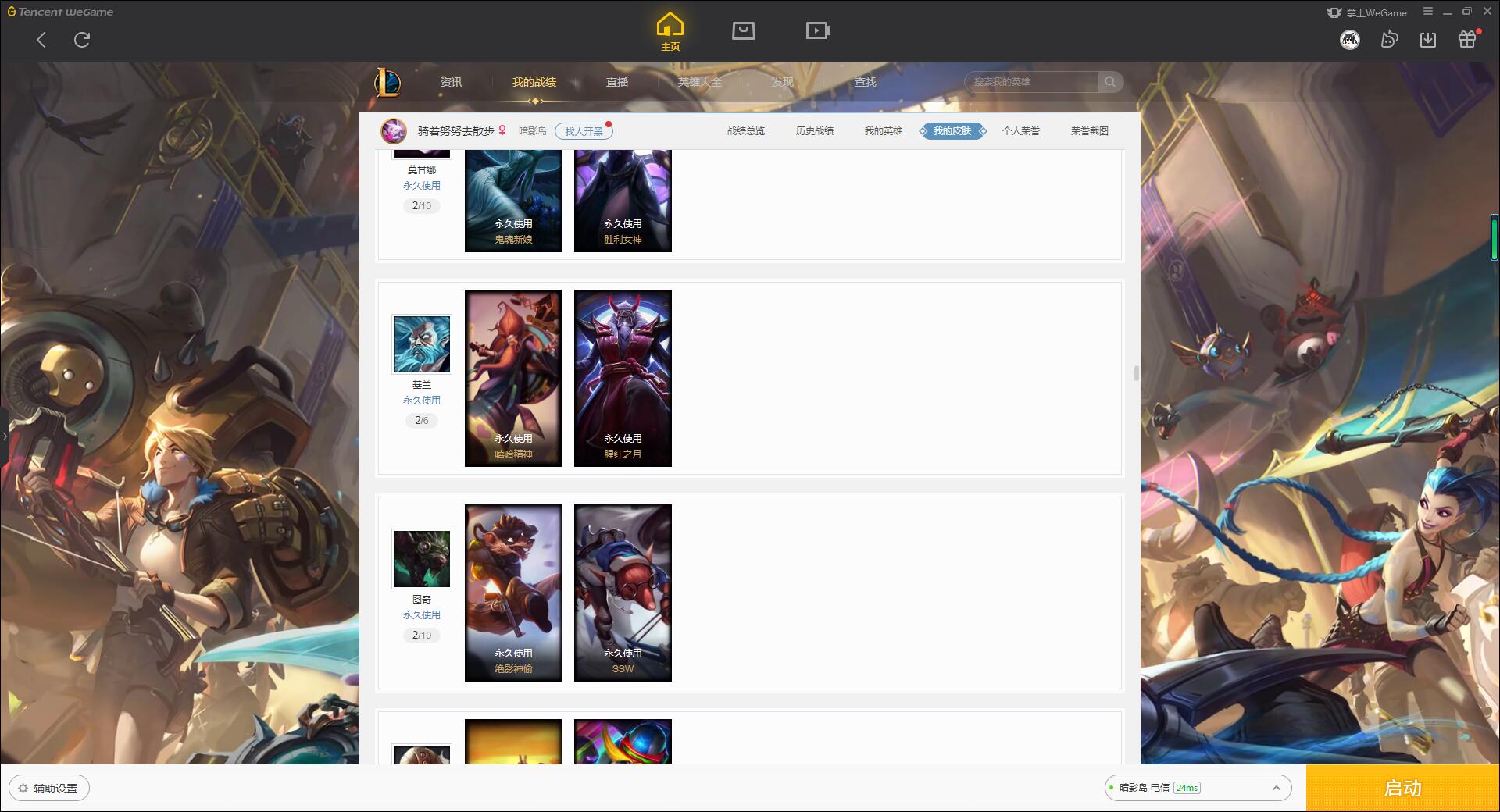Open the gift box icon
1500x812 pixels.
click(1467, 39)
